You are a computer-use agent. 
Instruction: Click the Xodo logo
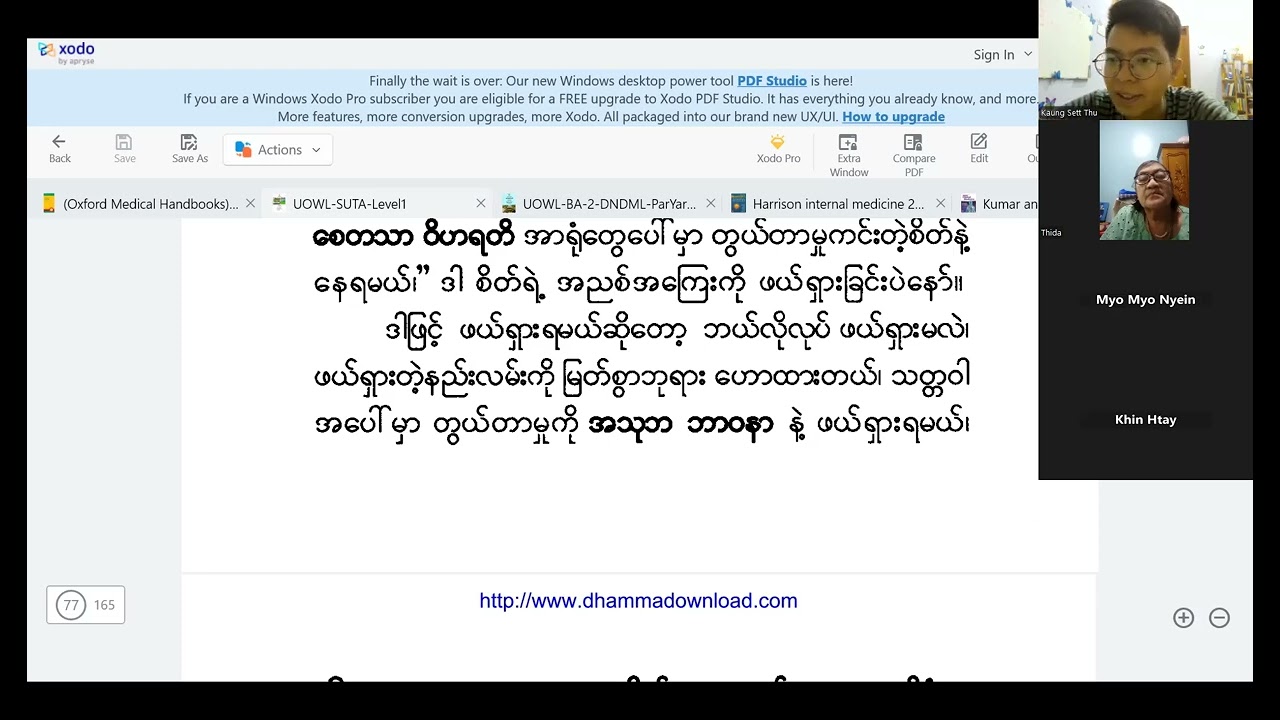point(66,53)
